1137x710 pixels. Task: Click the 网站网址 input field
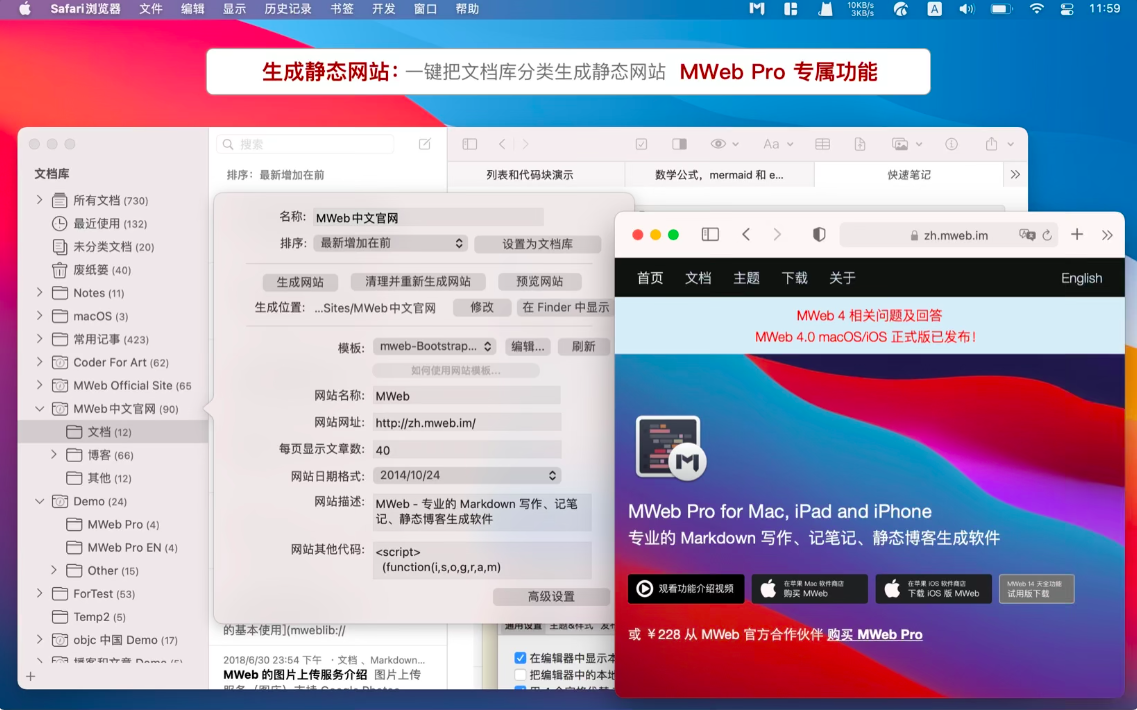pyautogui.click(x=467, y=422)
